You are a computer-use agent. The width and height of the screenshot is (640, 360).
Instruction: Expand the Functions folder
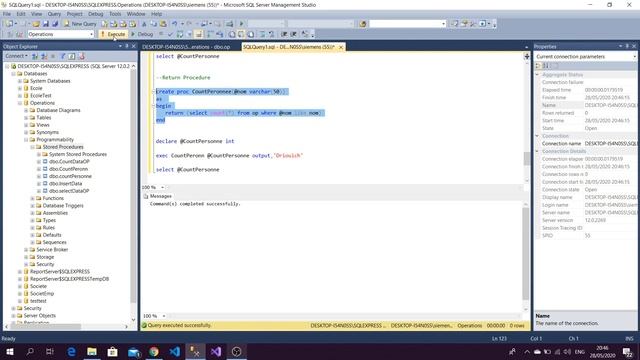[x=32, y=198]
